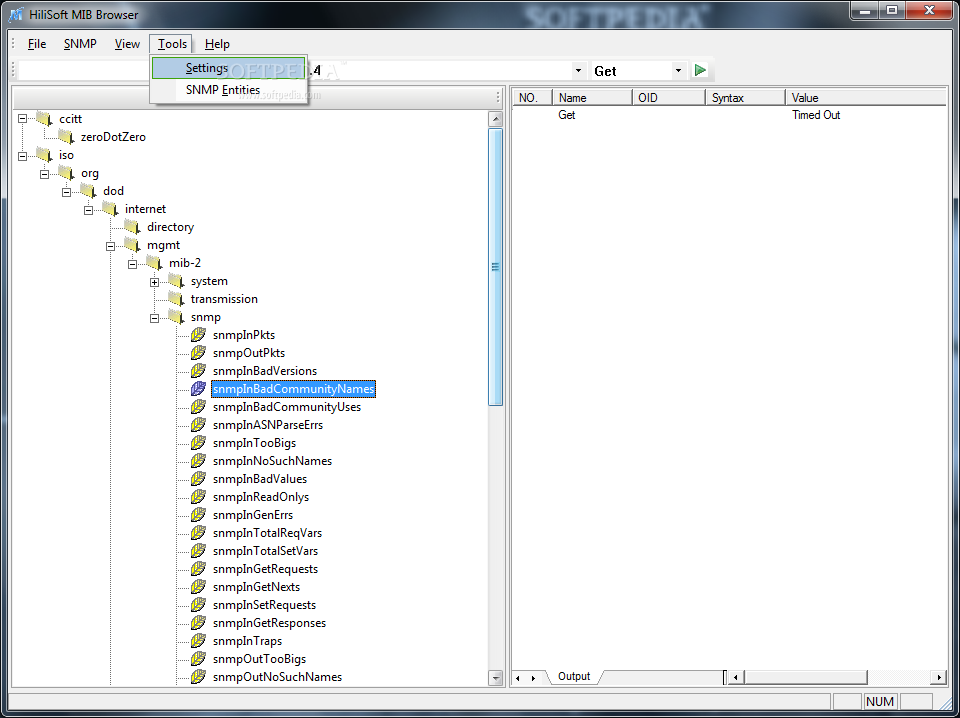Click the zeroDotZero folder icon
Screen dimensions: 960x718
click(x=66, y=136)
